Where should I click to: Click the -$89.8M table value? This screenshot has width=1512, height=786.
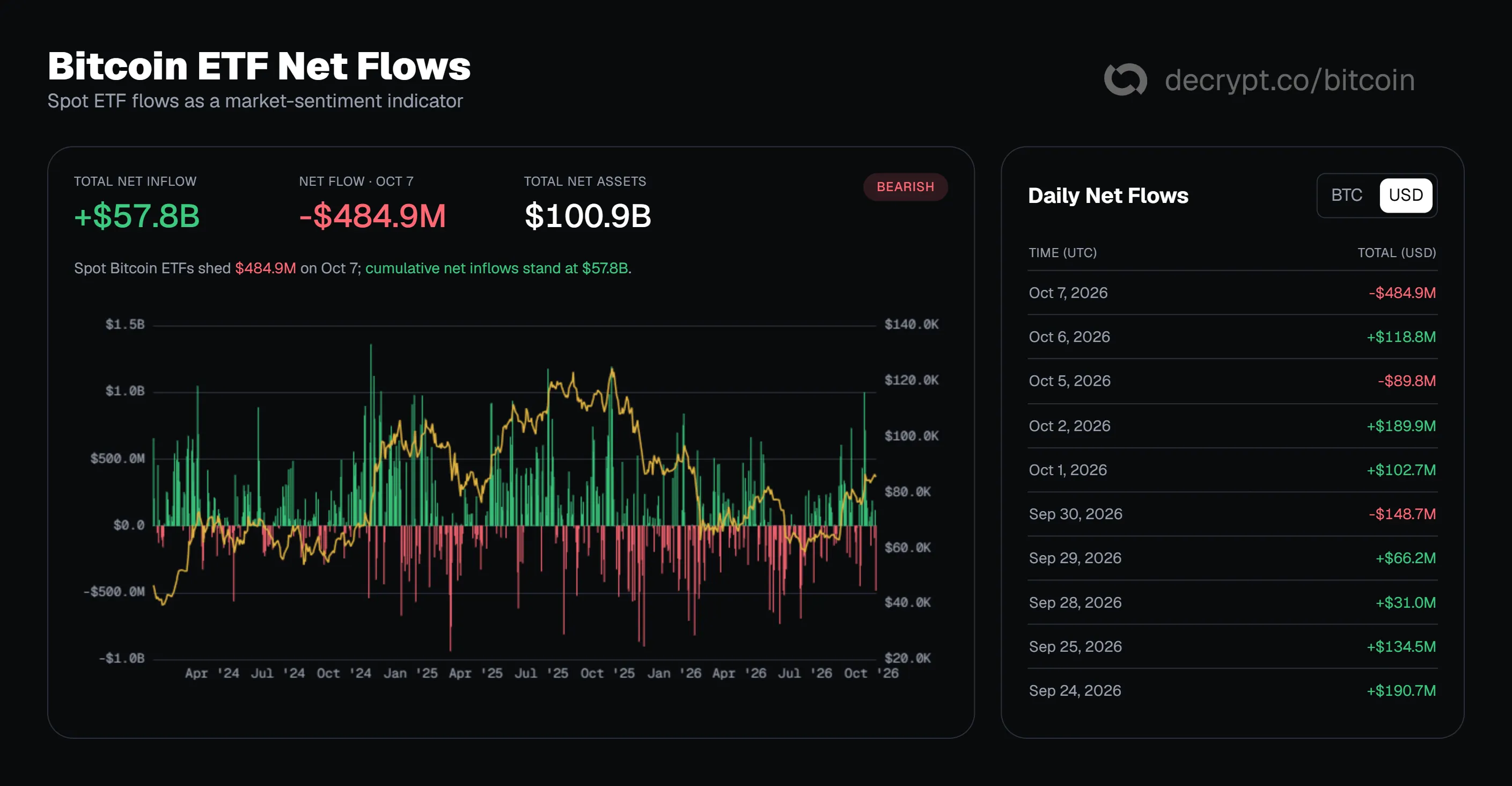[x=1407, y=381]
